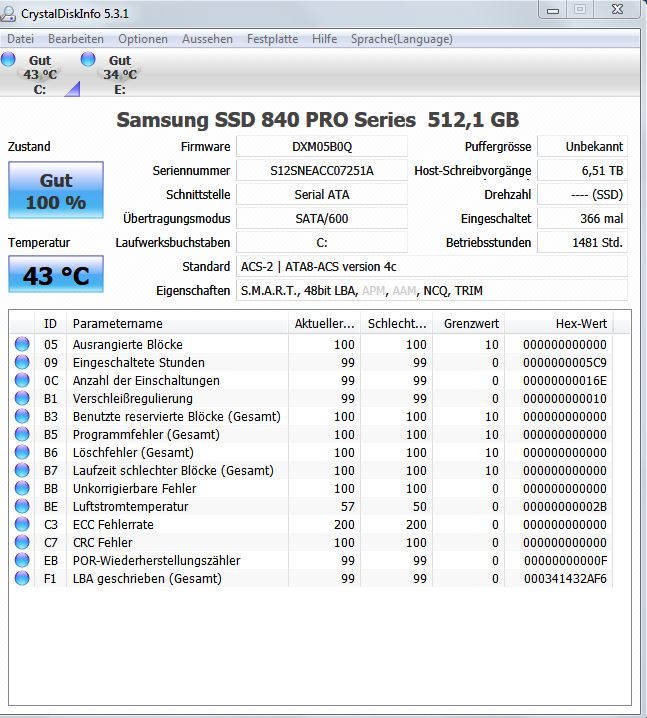
Task: Open the Optionen menu
Action: [143, 39]
